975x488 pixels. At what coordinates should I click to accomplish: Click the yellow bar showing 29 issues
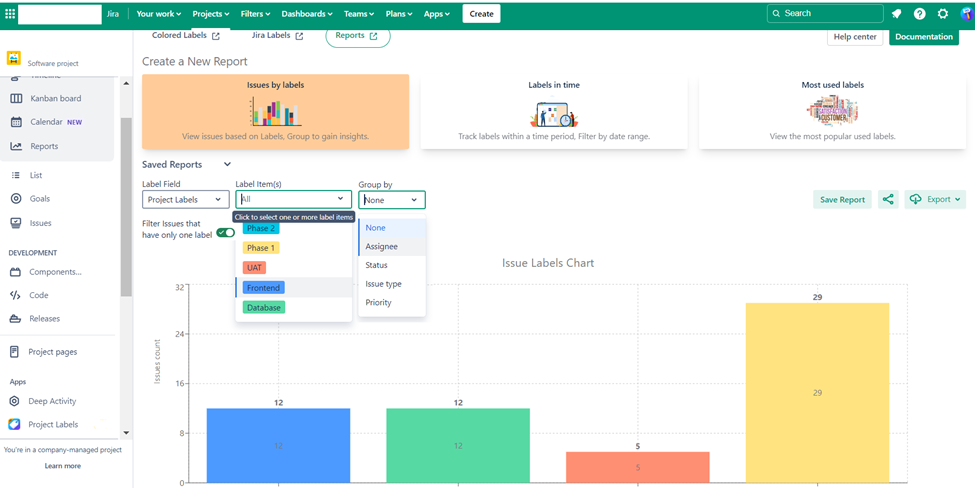pos(817,393)
